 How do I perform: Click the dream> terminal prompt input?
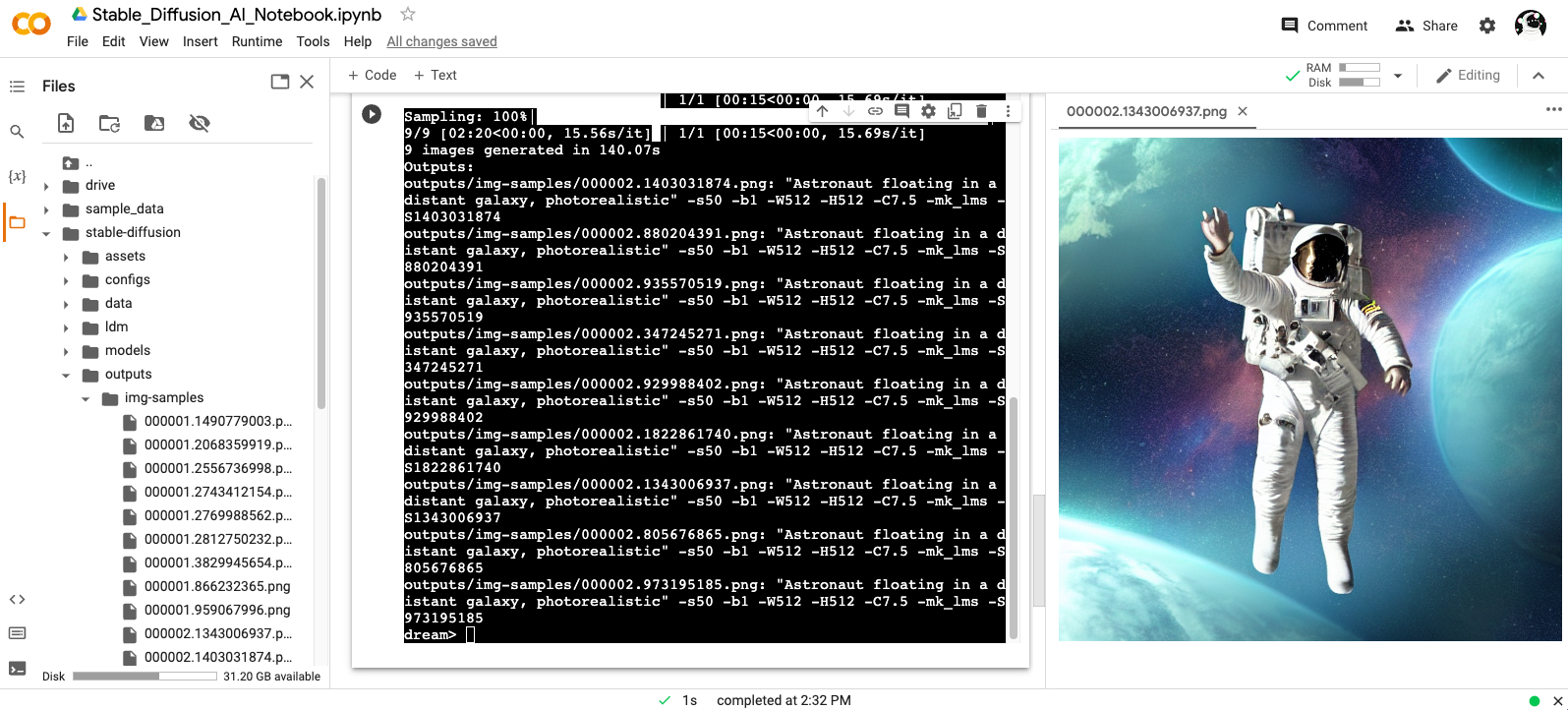(x=470, y=635)
